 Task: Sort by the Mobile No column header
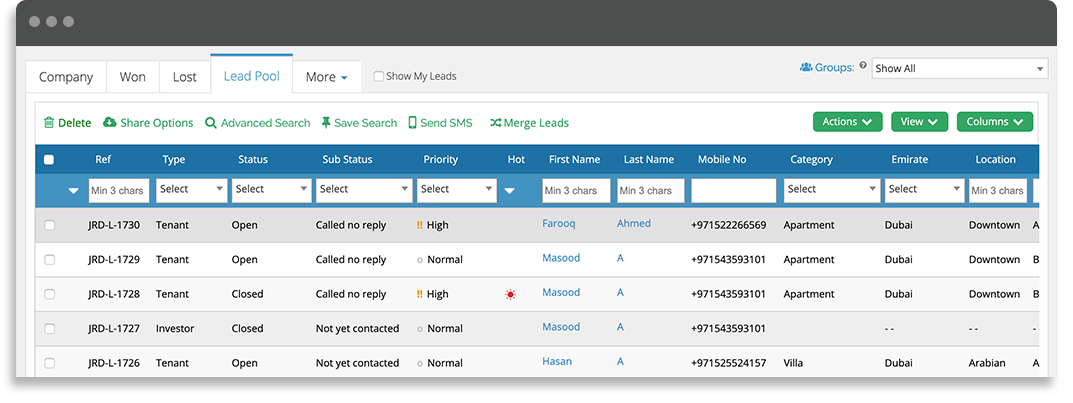coord(722,159)
